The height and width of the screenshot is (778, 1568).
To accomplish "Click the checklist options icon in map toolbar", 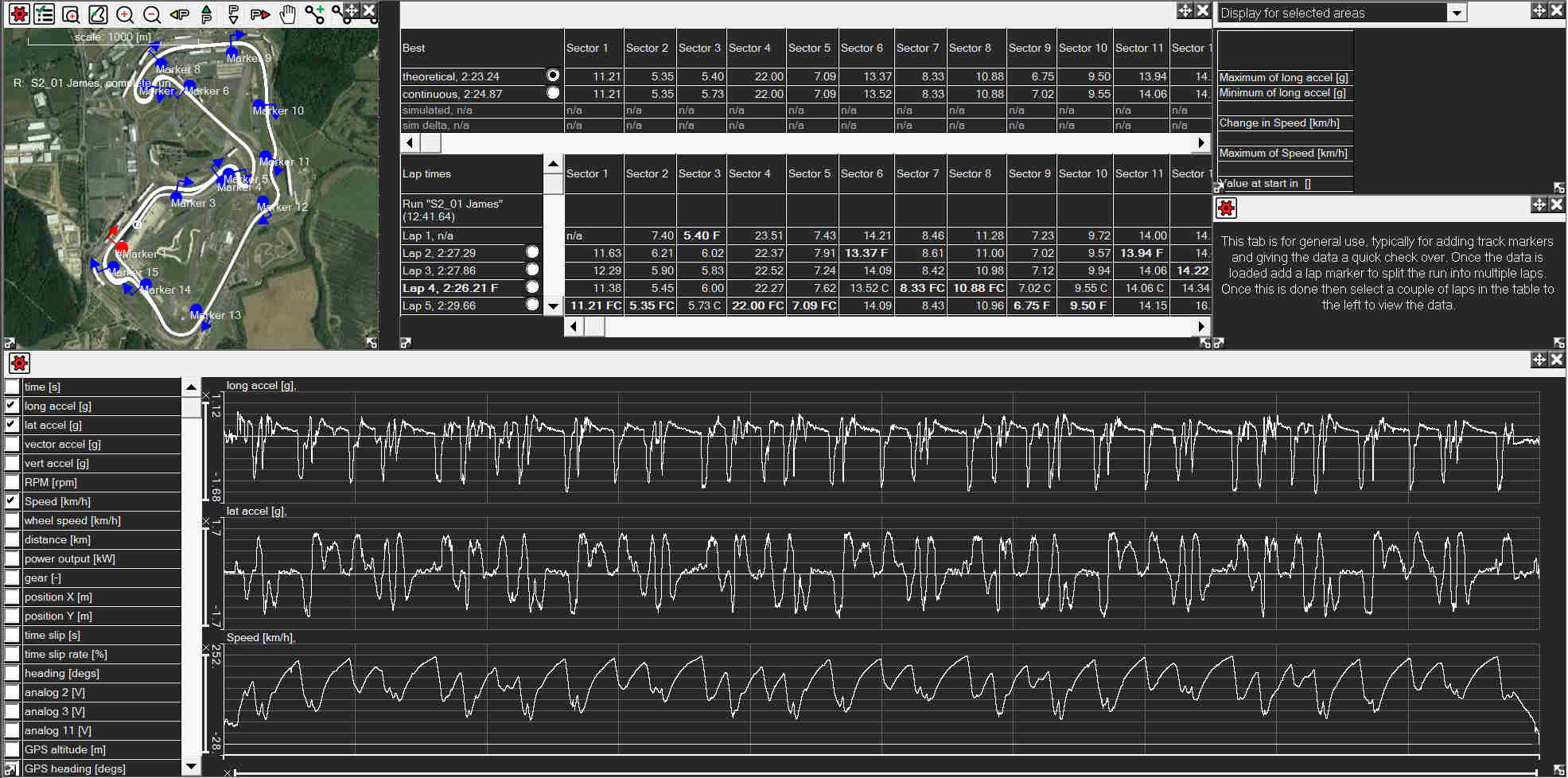I will [x=45, y=14].
